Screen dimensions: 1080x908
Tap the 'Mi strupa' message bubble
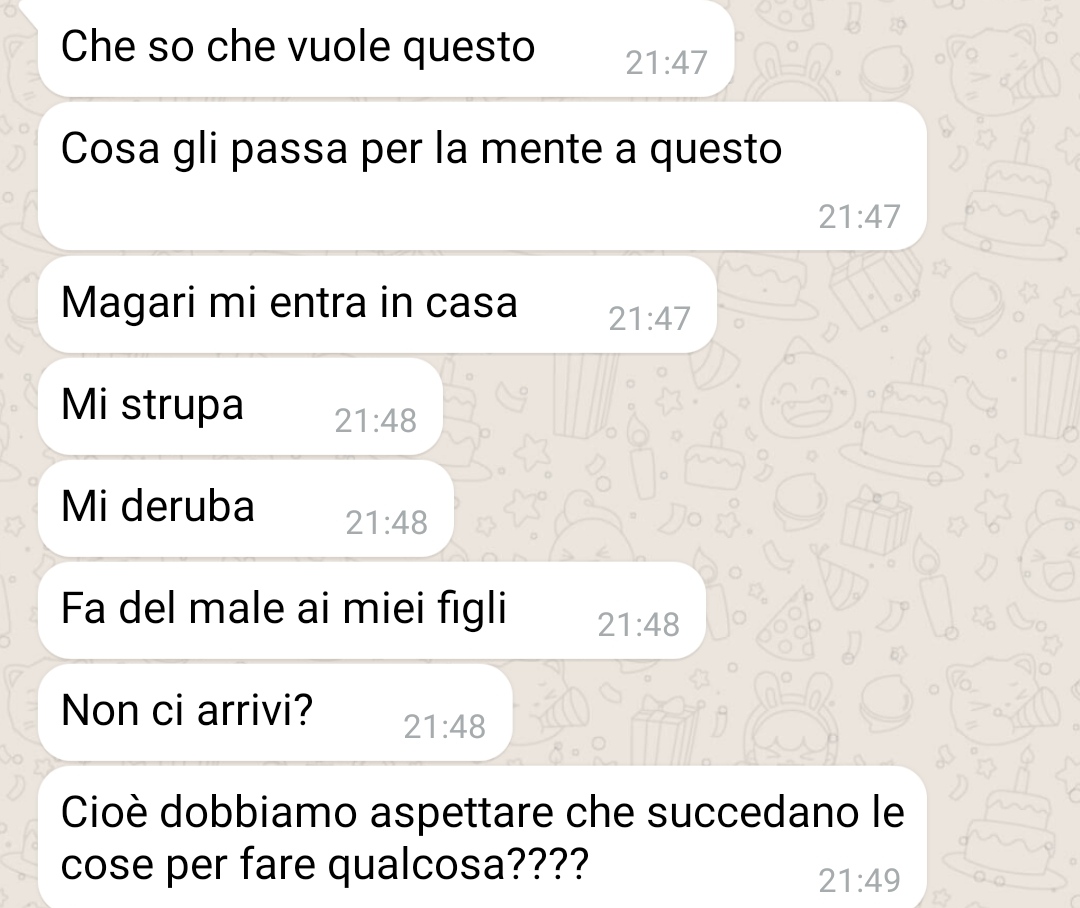pos(240,406)
